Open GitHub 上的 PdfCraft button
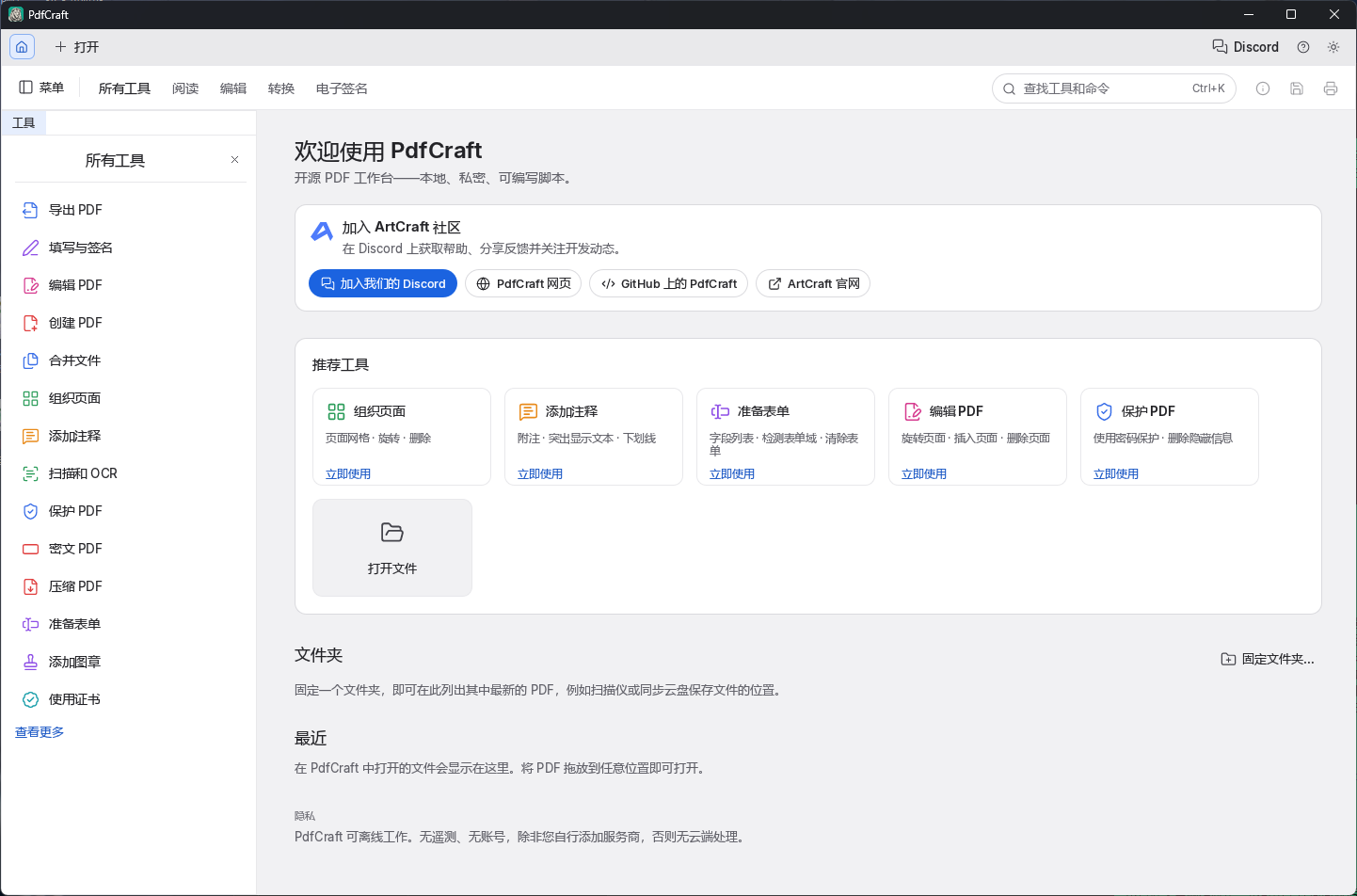The width and height of the screenshot is (1357, 896). [668, 283]
